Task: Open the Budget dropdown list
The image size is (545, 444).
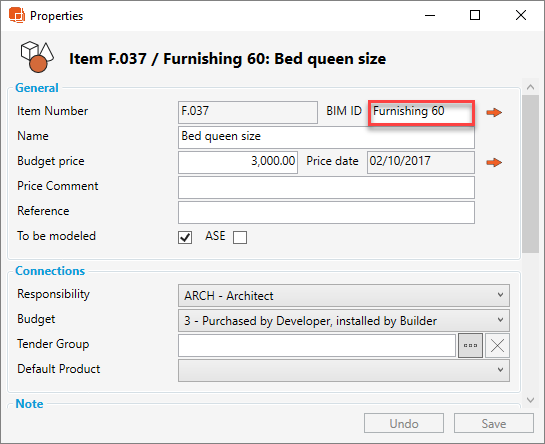Action: 344,321
